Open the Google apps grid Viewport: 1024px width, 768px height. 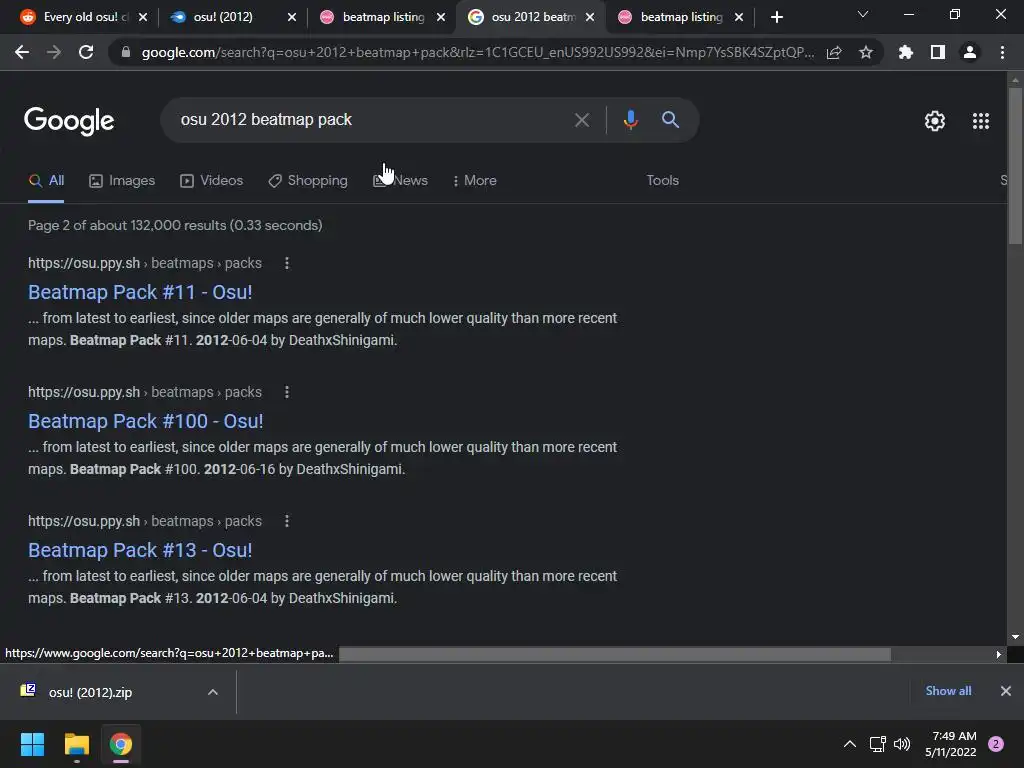click(x=981, y=121)
